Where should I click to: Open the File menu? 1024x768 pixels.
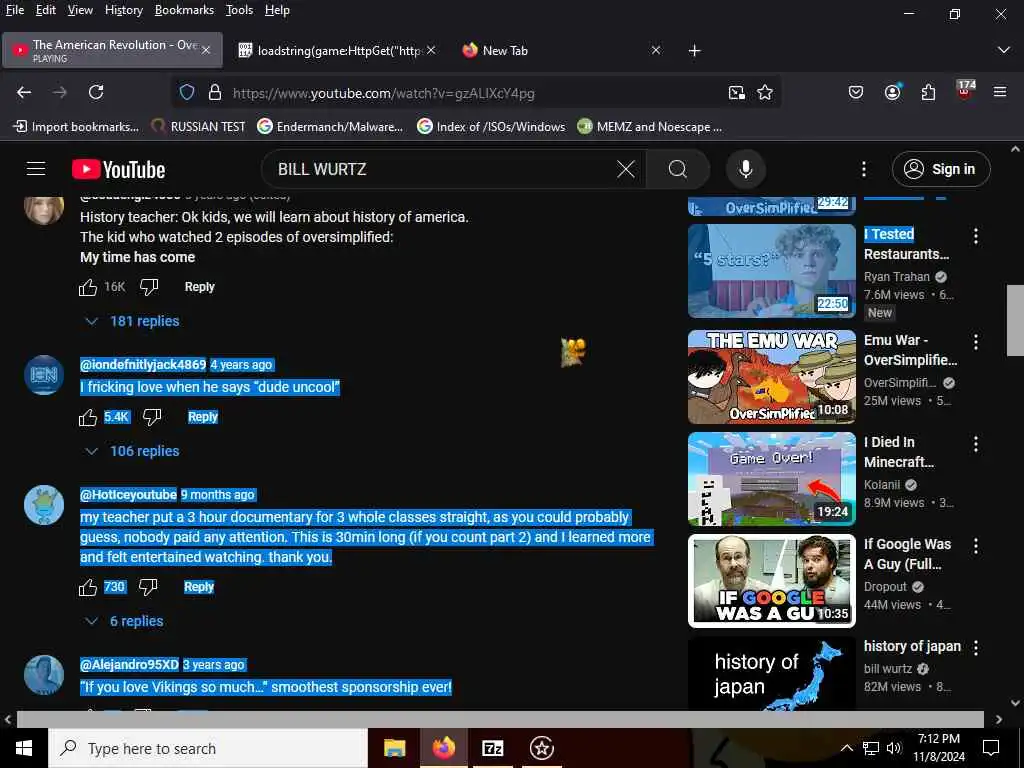(14, 10)
